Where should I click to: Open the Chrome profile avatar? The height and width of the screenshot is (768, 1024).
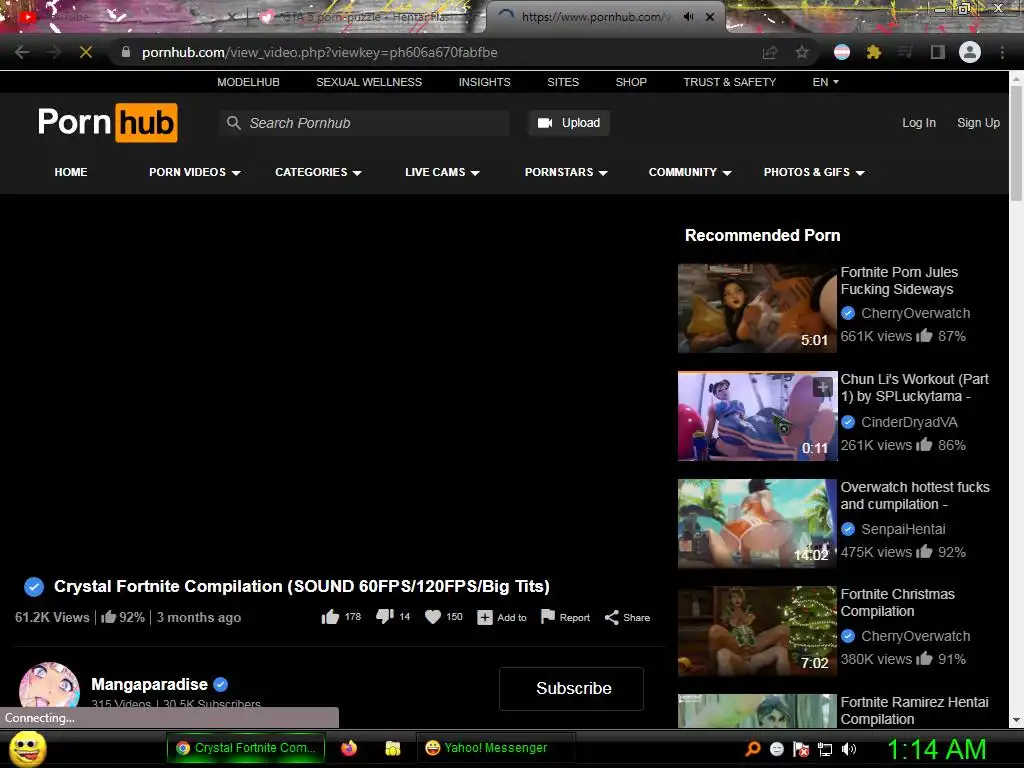coord(970,52)
